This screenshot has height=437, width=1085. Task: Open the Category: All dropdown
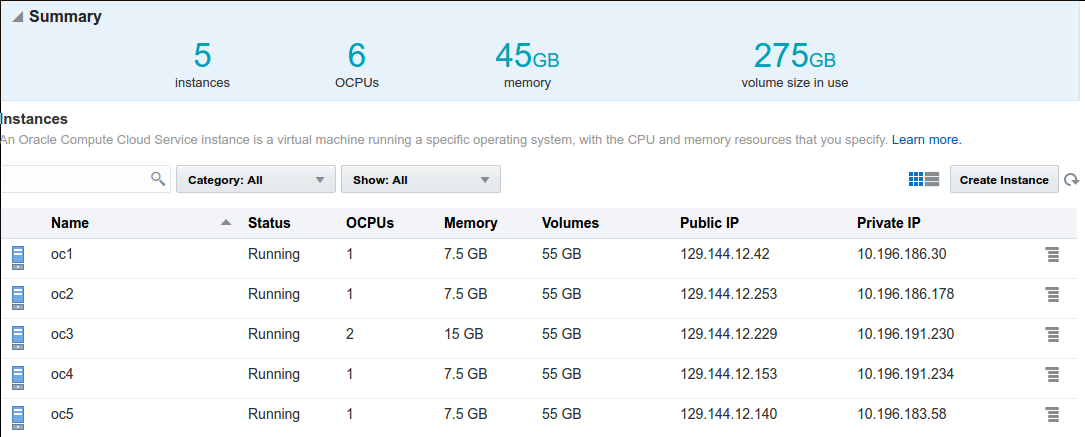pos(255,179)
